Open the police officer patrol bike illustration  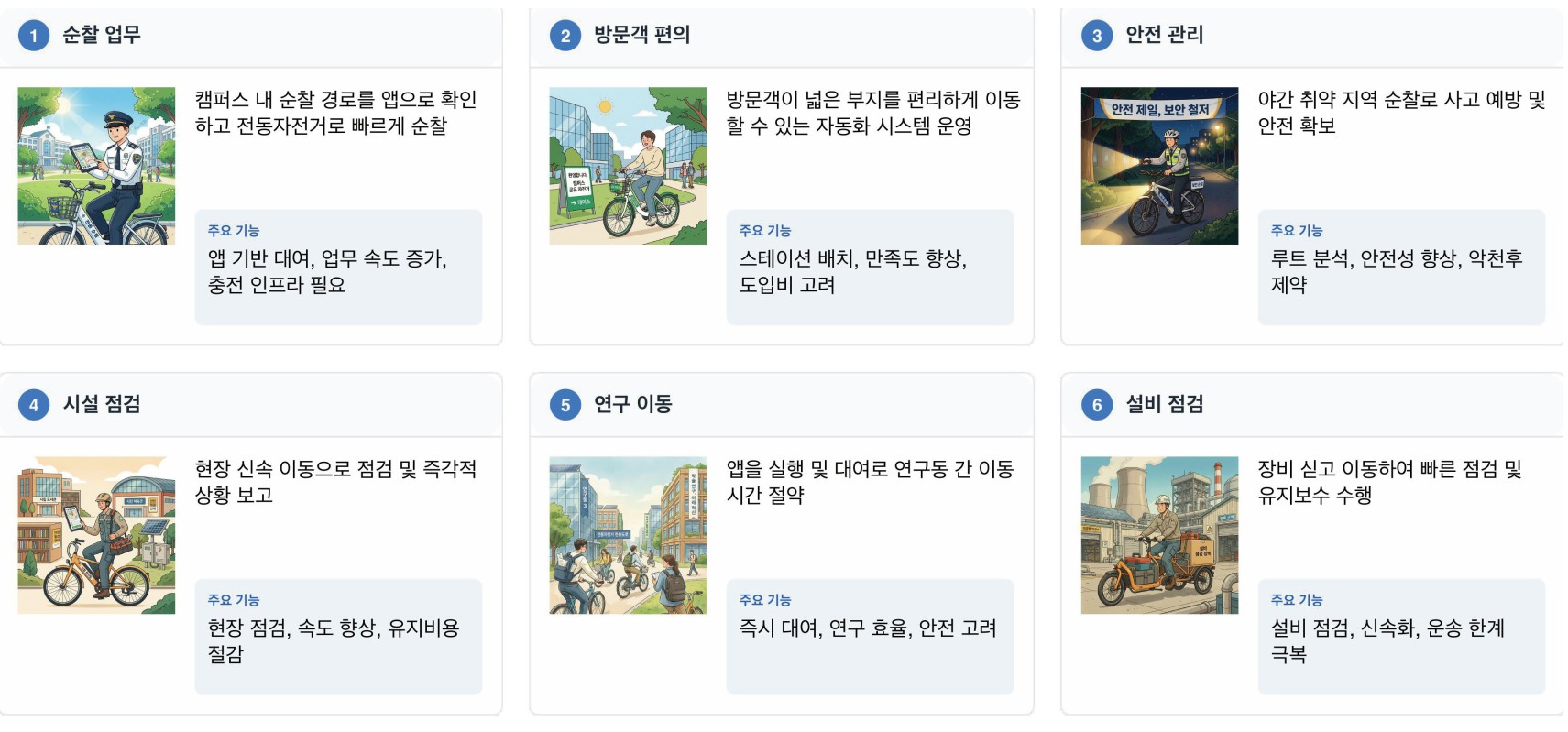pyautogui.click(x=96, y=166)
